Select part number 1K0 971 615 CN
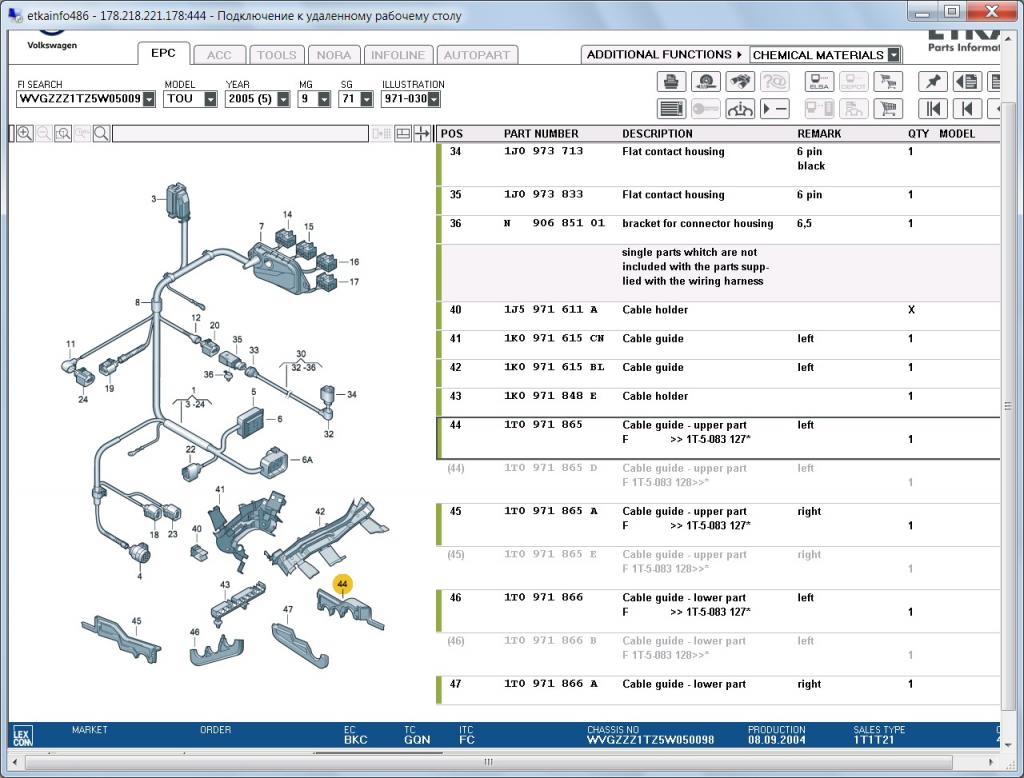 click(x=554, y=338)
